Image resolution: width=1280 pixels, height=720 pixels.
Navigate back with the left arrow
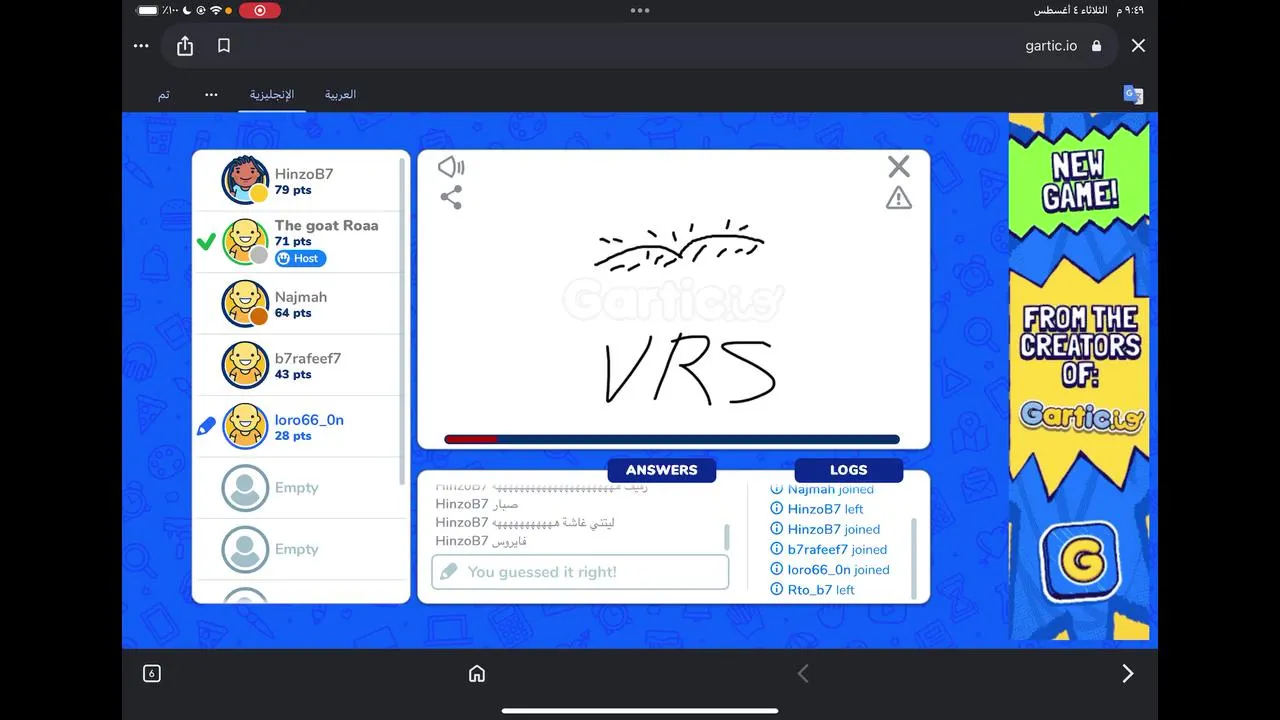802,673
